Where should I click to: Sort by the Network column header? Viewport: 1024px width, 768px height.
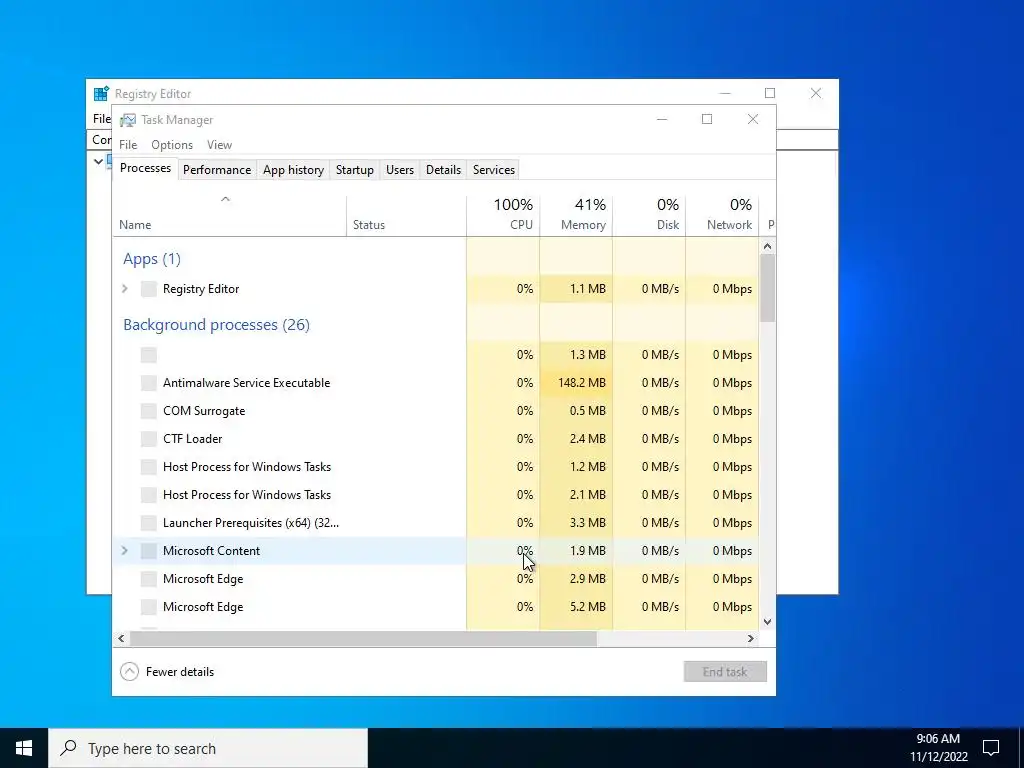tap(722, 216)
